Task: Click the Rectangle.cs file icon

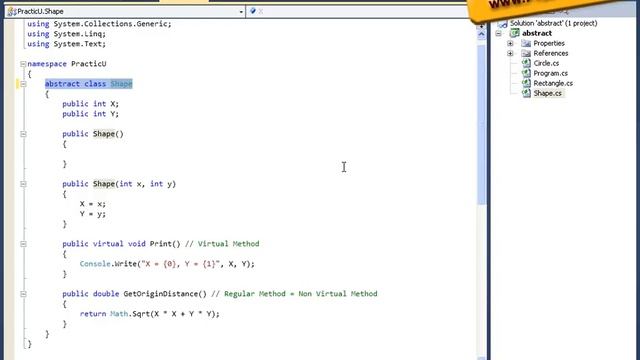Action: [526, 83]
